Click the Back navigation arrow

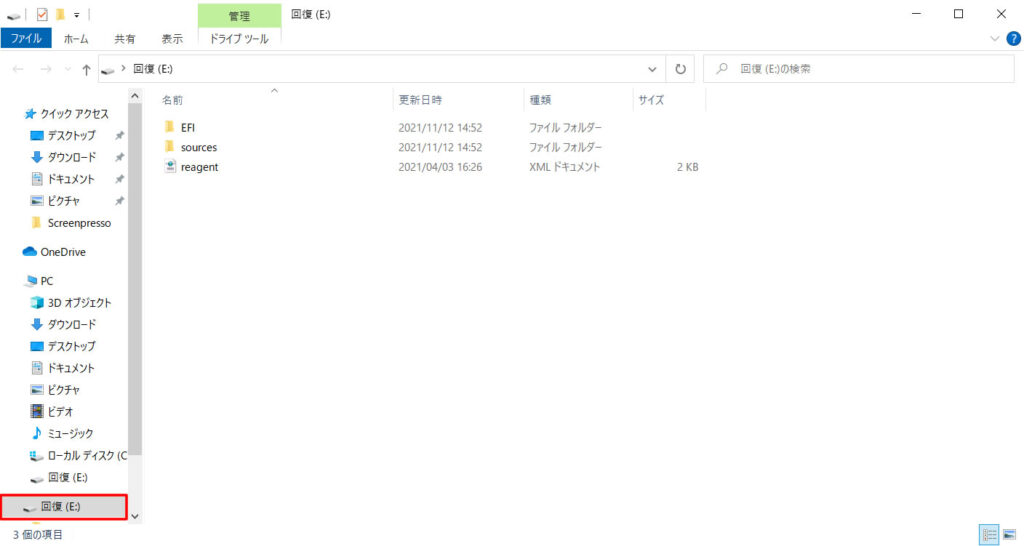[x=18, y=69]
